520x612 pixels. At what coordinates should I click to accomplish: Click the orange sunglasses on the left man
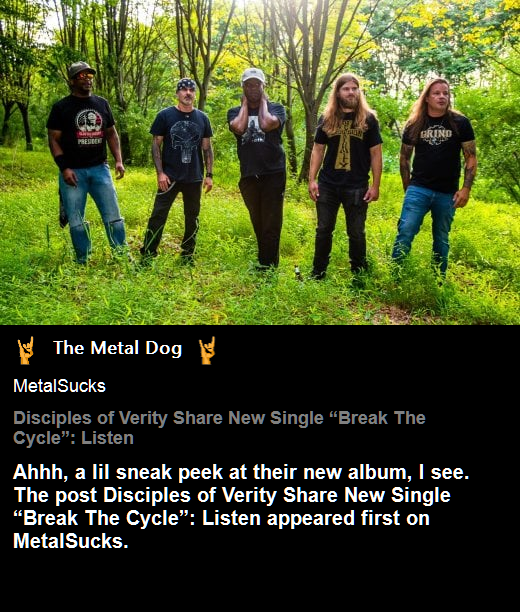[85, 76]
